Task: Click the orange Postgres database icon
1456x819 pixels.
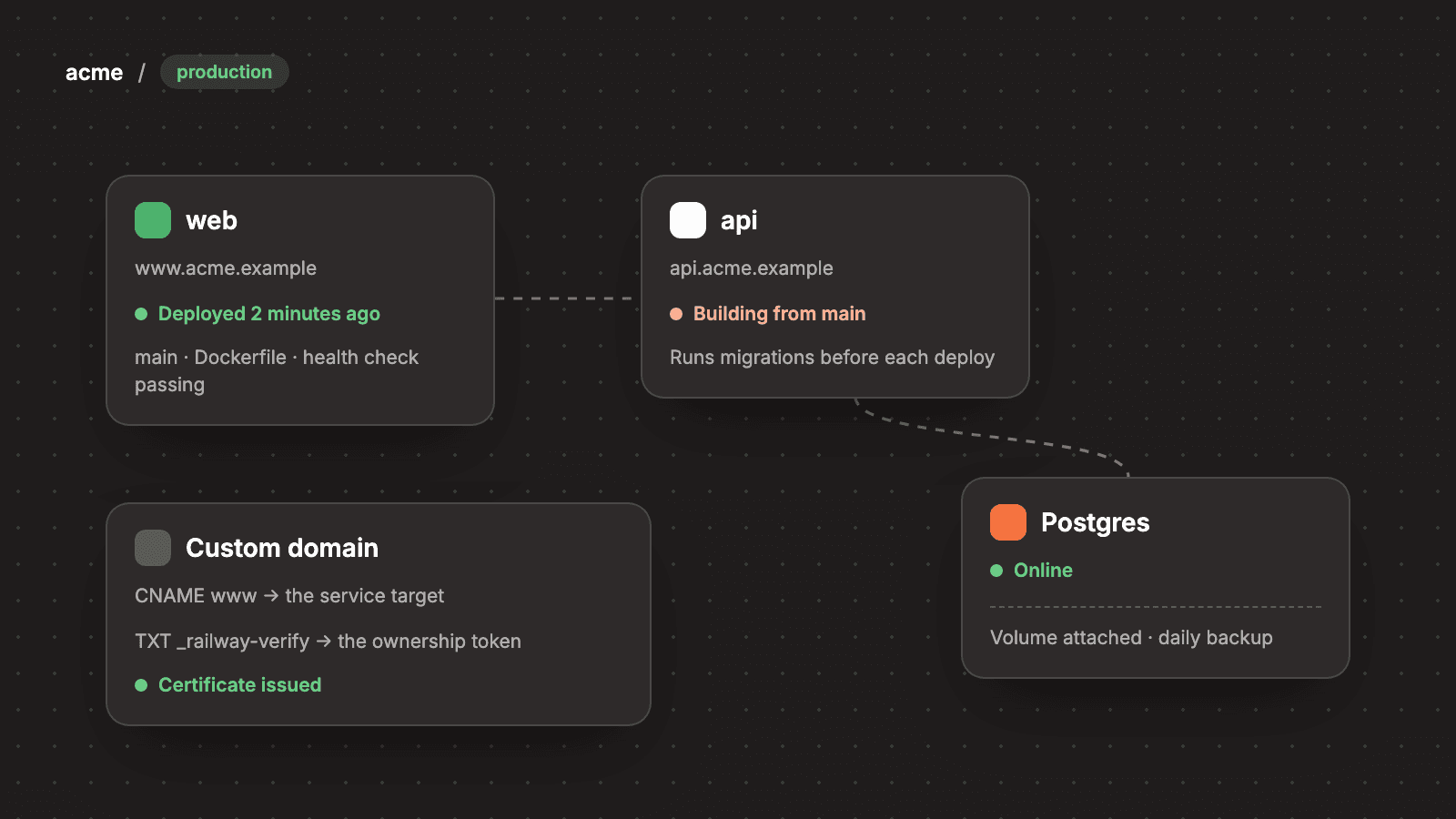Action: [x=1008, y=522]
